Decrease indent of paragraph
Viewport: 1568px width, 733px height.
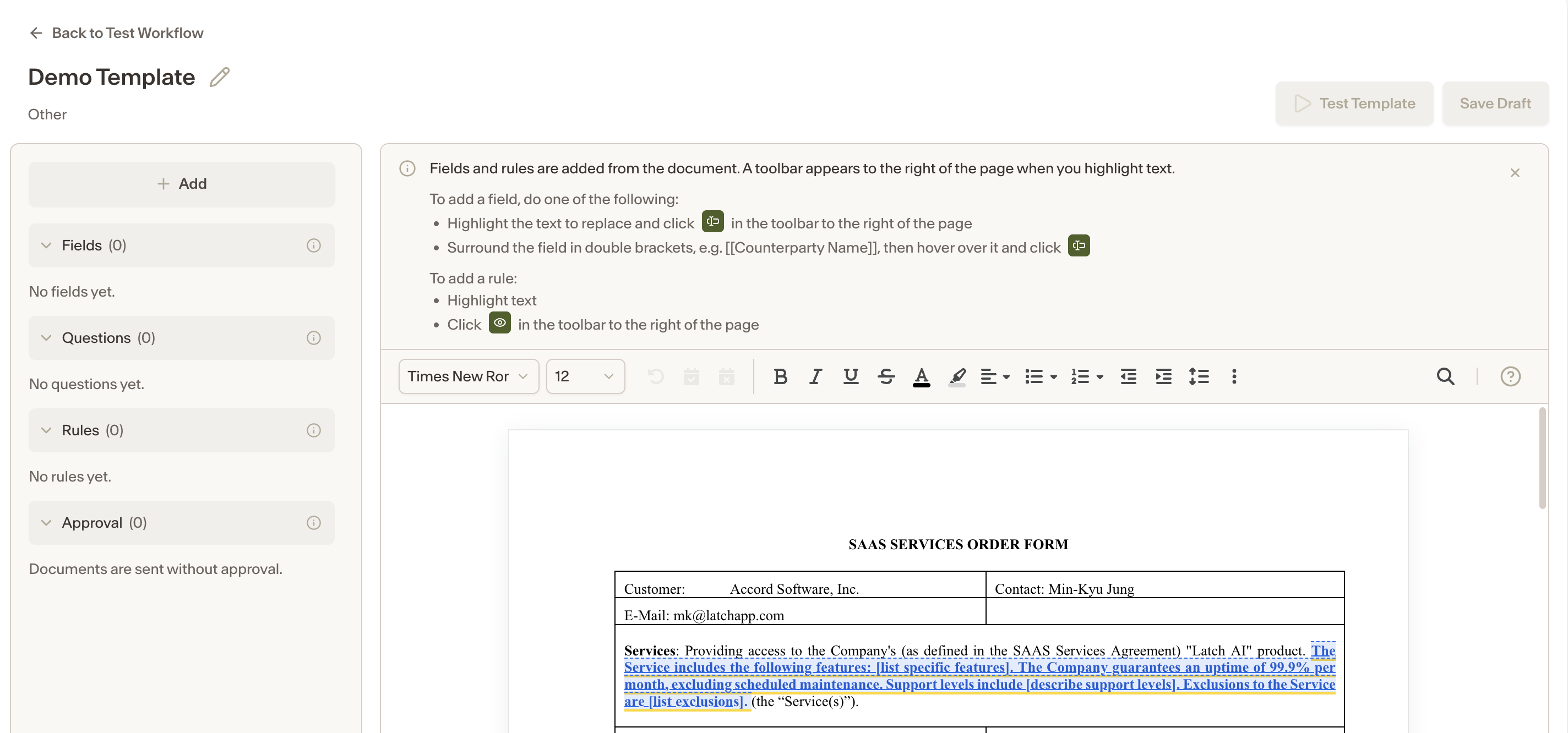coord(1129,376)
